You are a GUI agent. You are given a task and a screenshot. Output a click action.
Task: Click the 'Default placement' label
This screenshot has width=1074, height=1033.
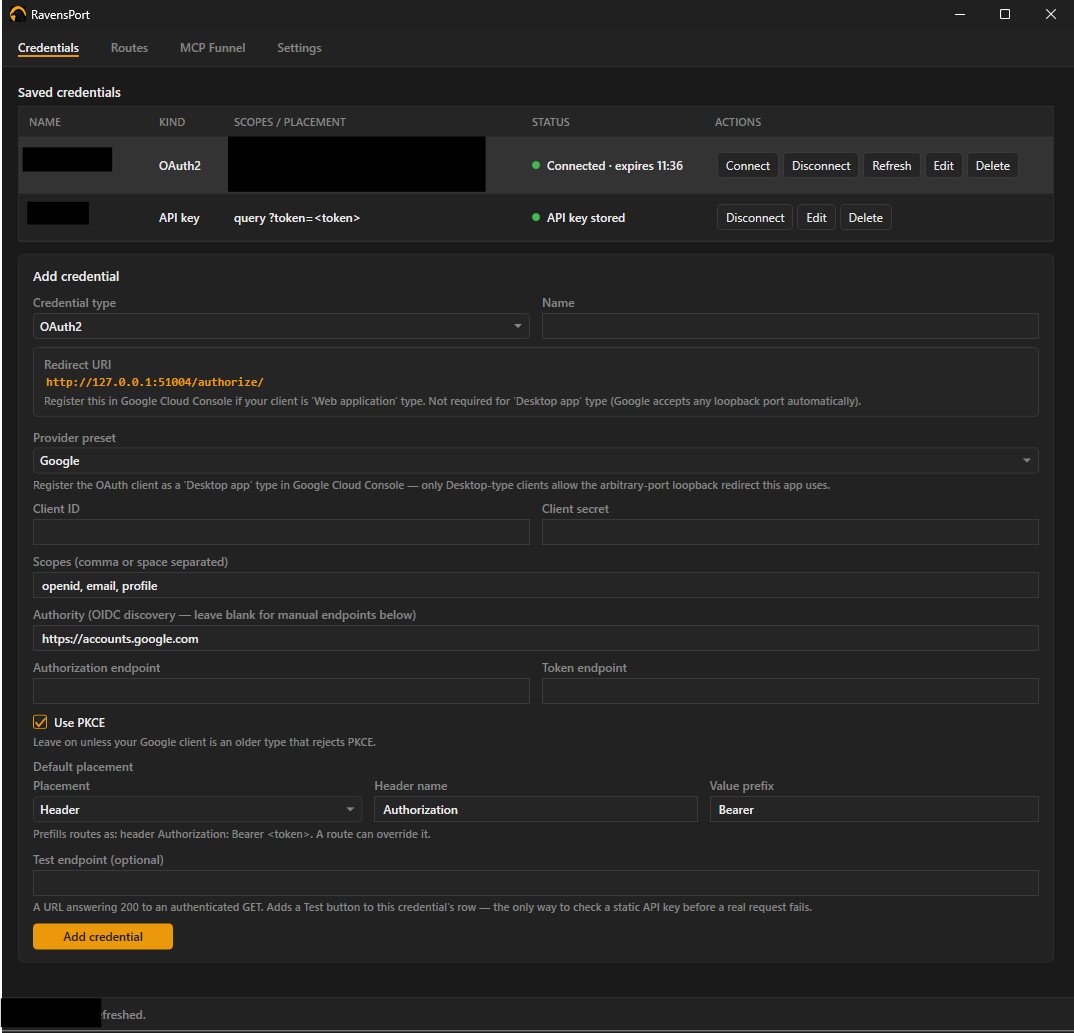[x=83, y=767]
